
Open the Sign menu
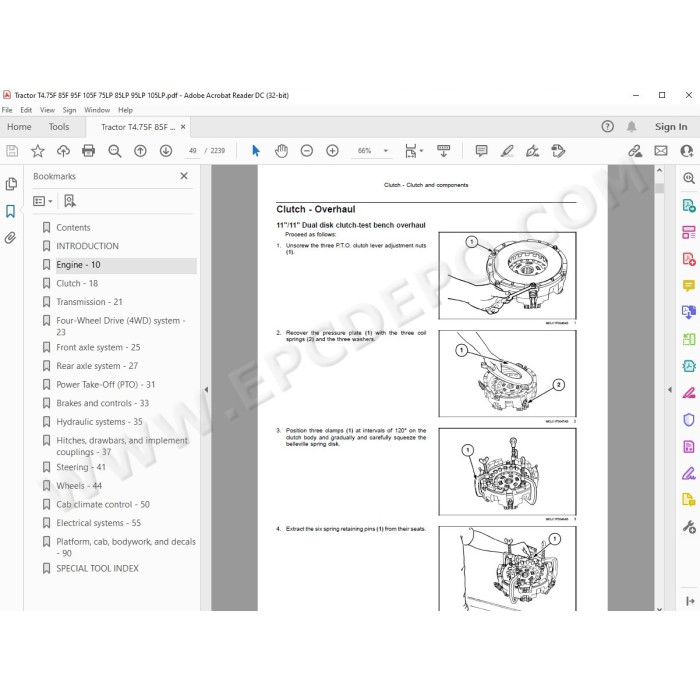[69, 110]
